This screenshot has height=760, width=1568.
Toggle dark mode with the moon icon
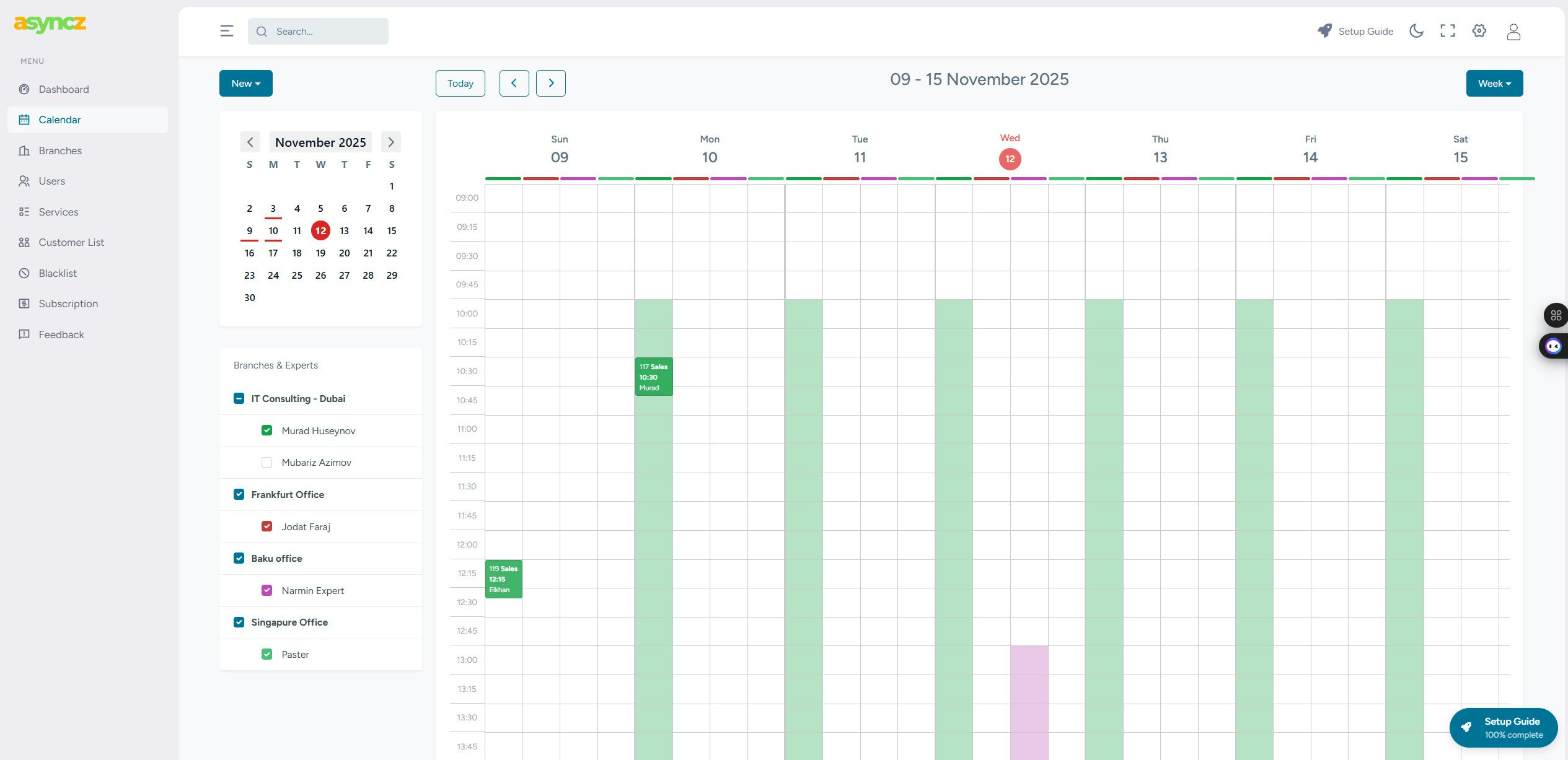tap(1416, 30)
